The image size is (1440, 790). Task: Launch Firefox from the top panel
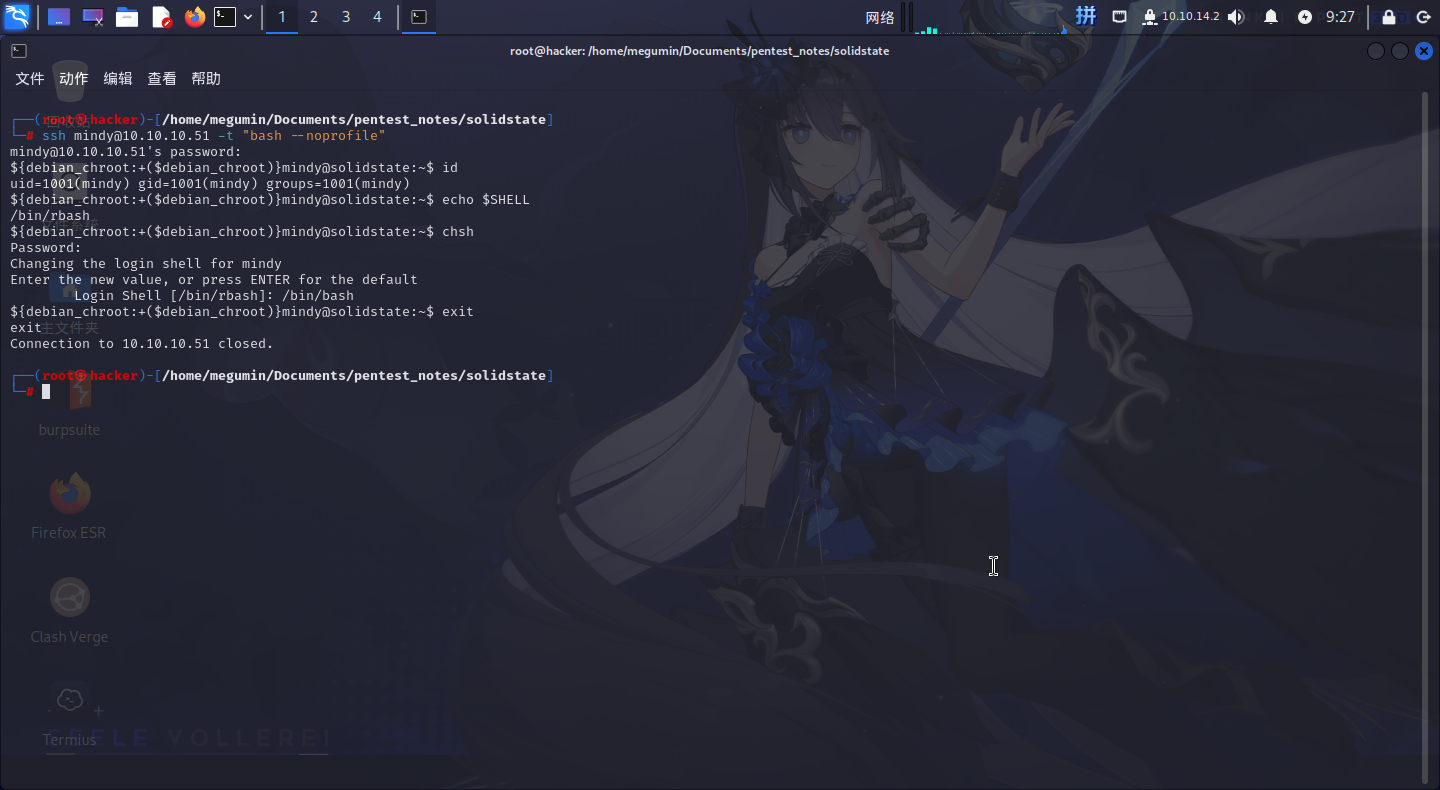pos(194,17)
